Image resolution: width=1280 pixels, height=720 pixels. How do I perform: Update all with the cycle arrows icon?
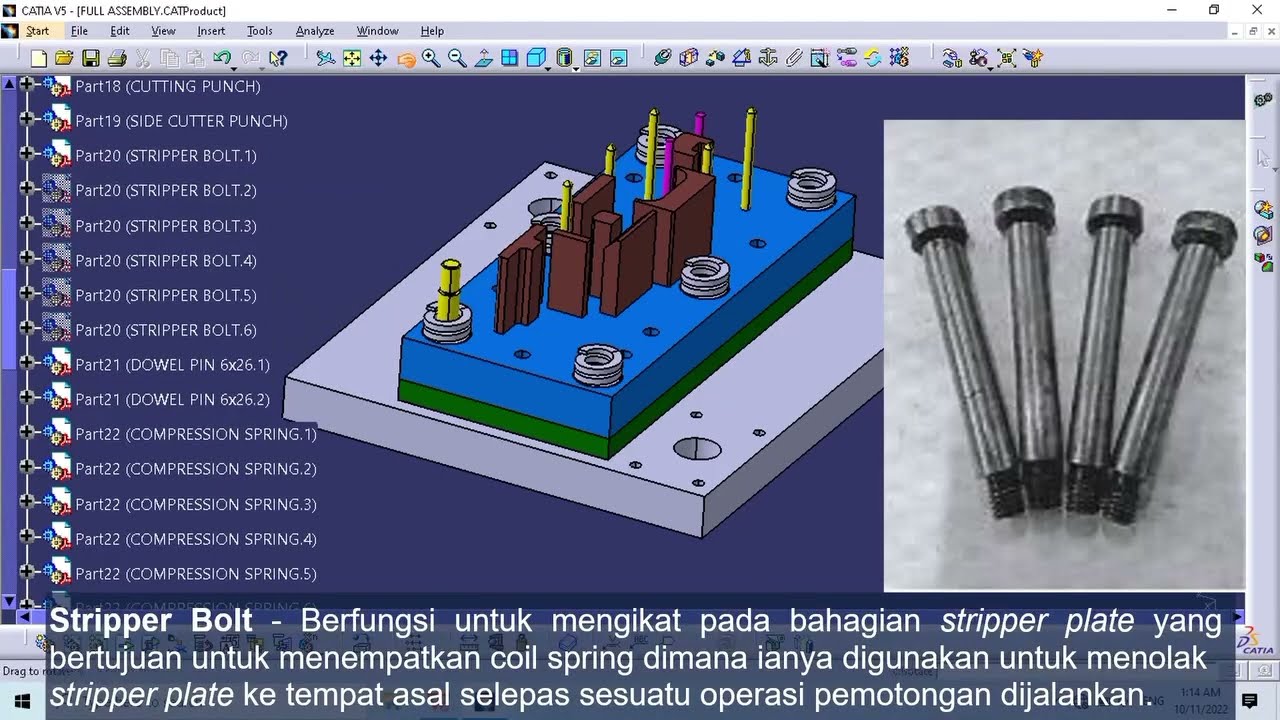[872, 59]
